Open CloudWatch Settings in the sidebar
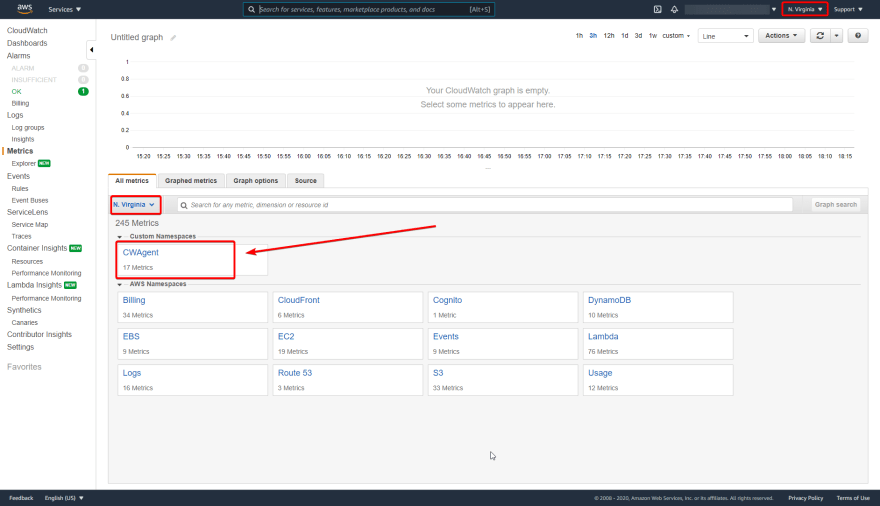The image size is (880, 506). coord(20,348)
